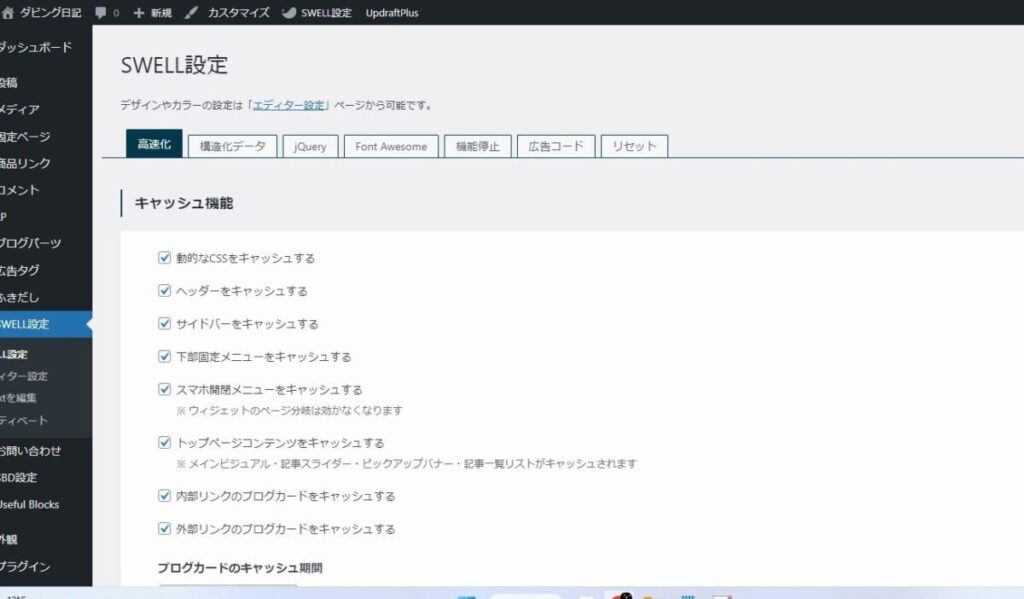This screenshot has width=1024, height=599.
Task: Open お問い合わせ in the sidebar
Action: click(30, 451)
